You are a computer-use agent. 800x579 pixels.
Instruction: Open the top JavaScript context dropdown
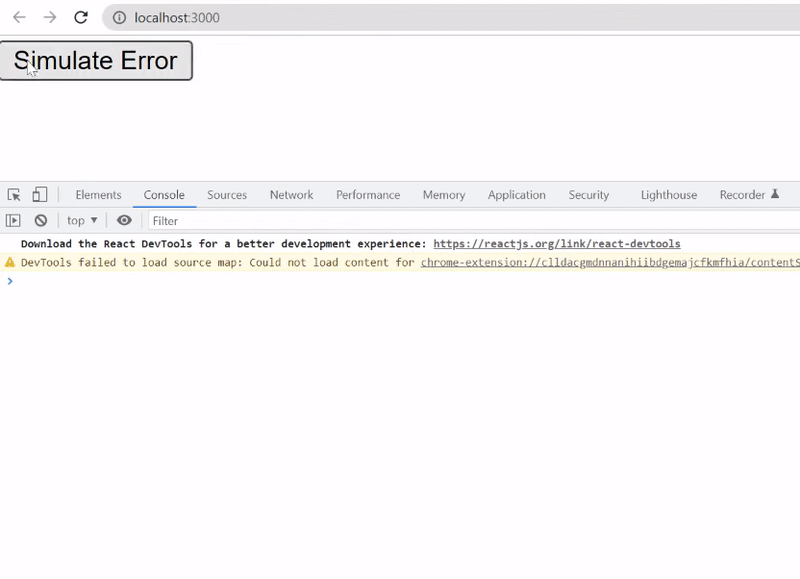pyautogui.click(x=82, y=221)
